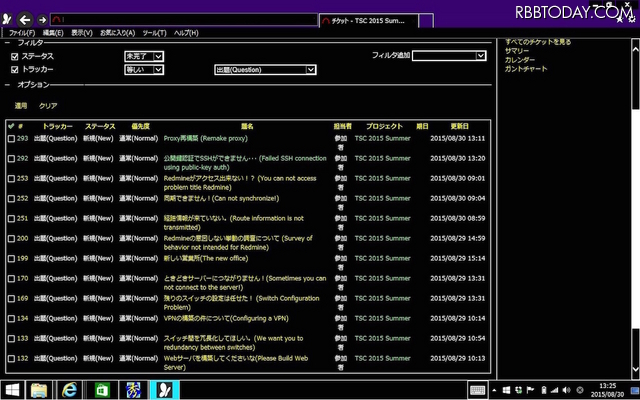Open the ヘルプ(H) menu
Screen dimensions: 640x400
point(186,33)
